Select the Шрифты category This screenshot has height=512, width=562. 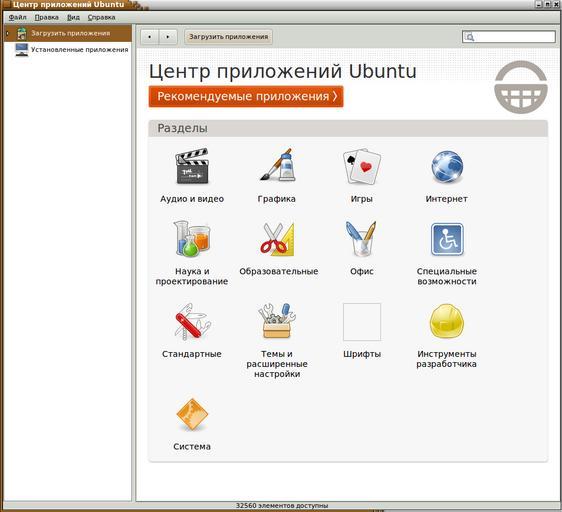coord(362,322)
